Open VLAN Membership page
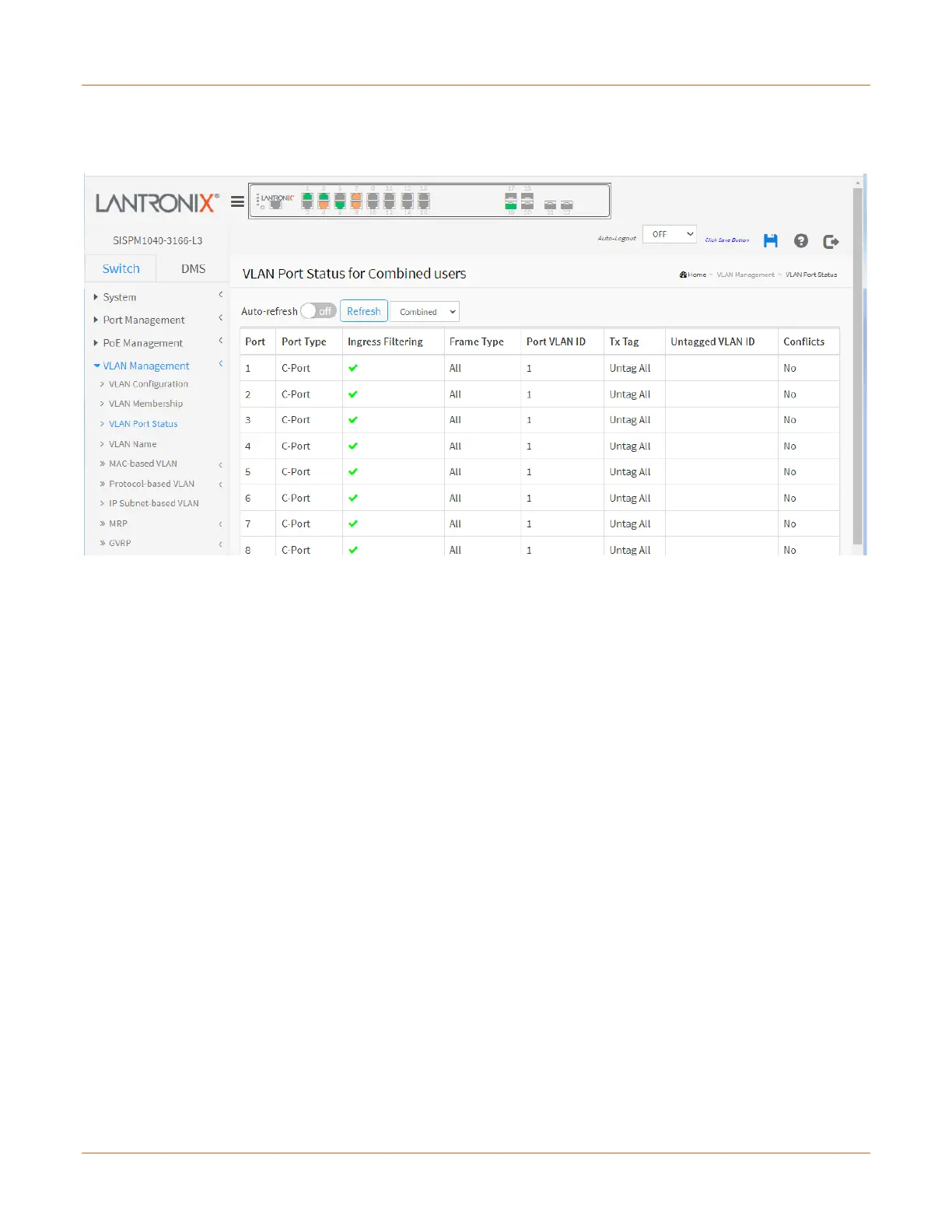Viewport: 952px width, 1232px height. coord(145,404)
